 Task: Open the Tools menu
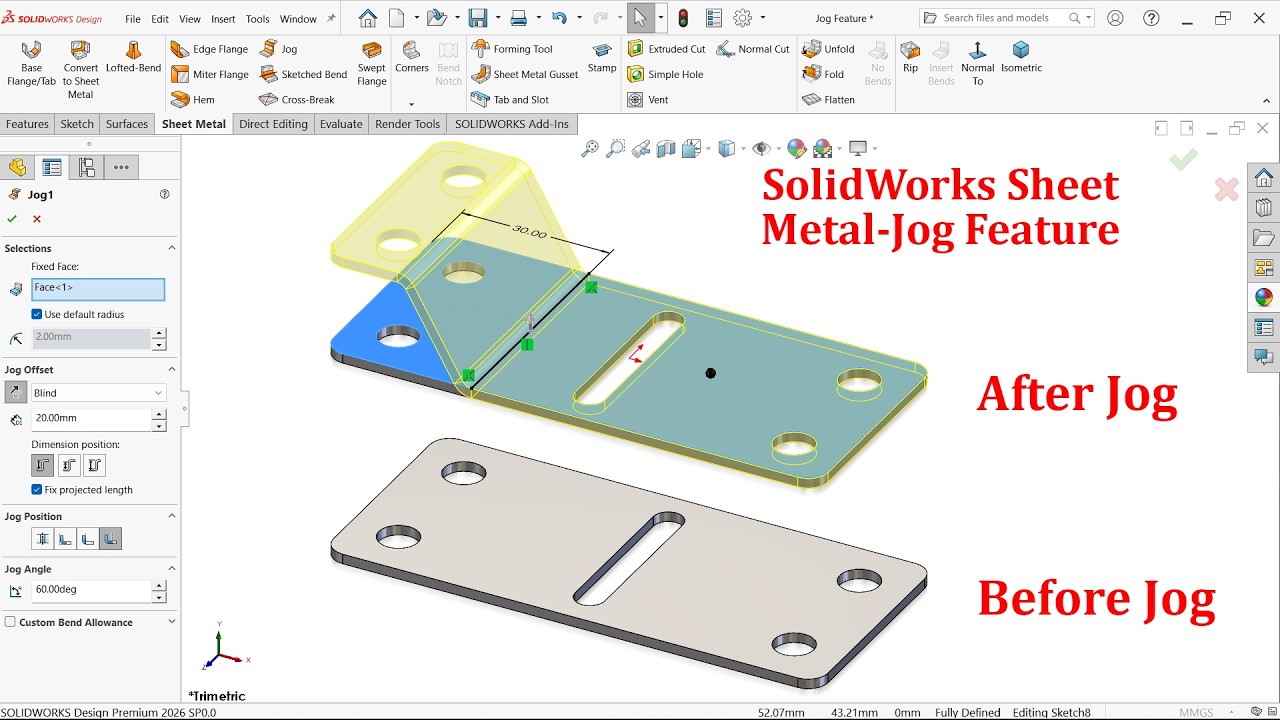pyautogui.click(x=257, y=19)
